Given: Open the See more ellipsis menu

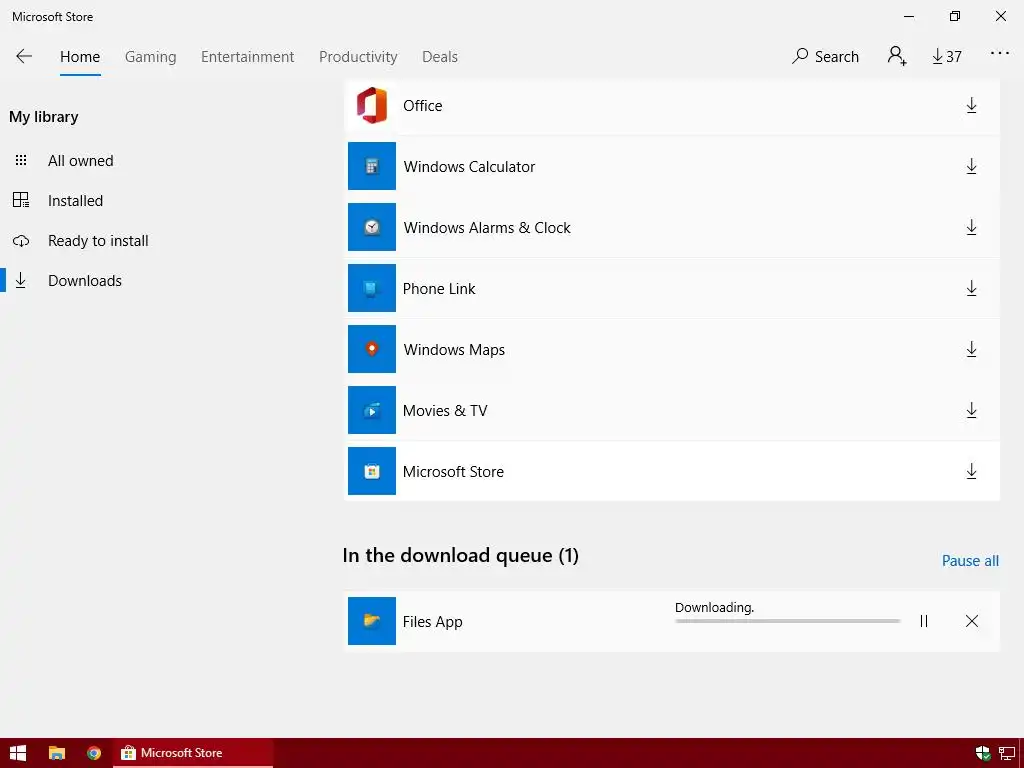Looking at the screenshot, I should pyautogui.click(x=999, y=54).
